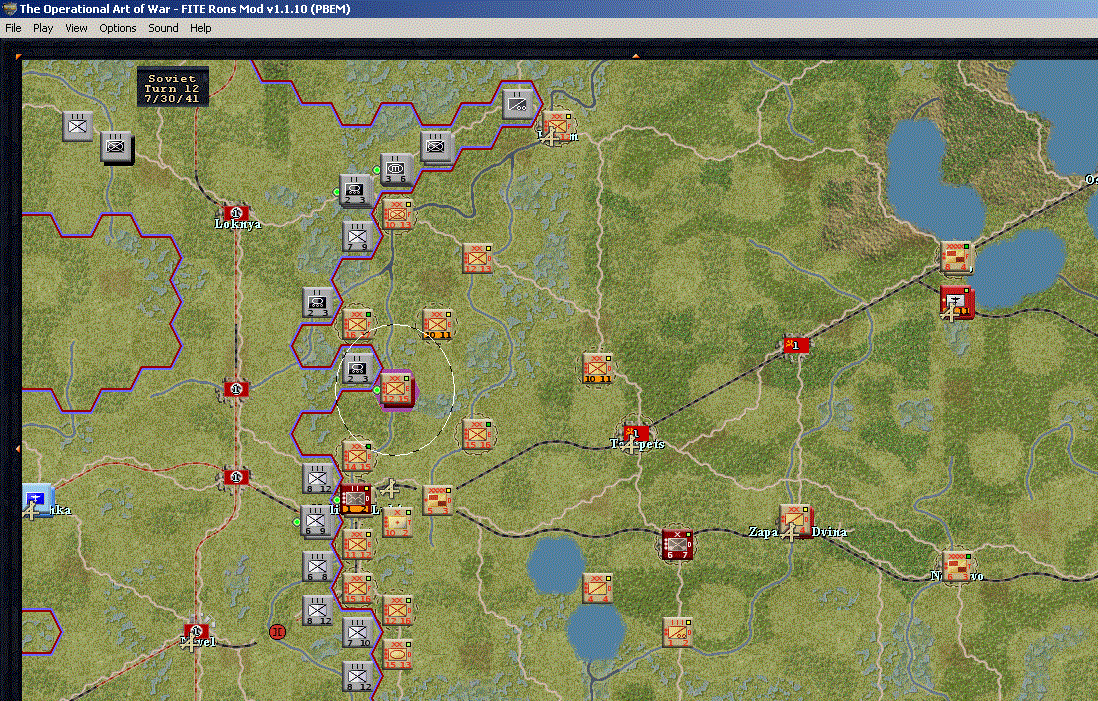Select German motorized unit northwest of Kholm
This screenshot has height=701, width=1098.
point(517,103)
